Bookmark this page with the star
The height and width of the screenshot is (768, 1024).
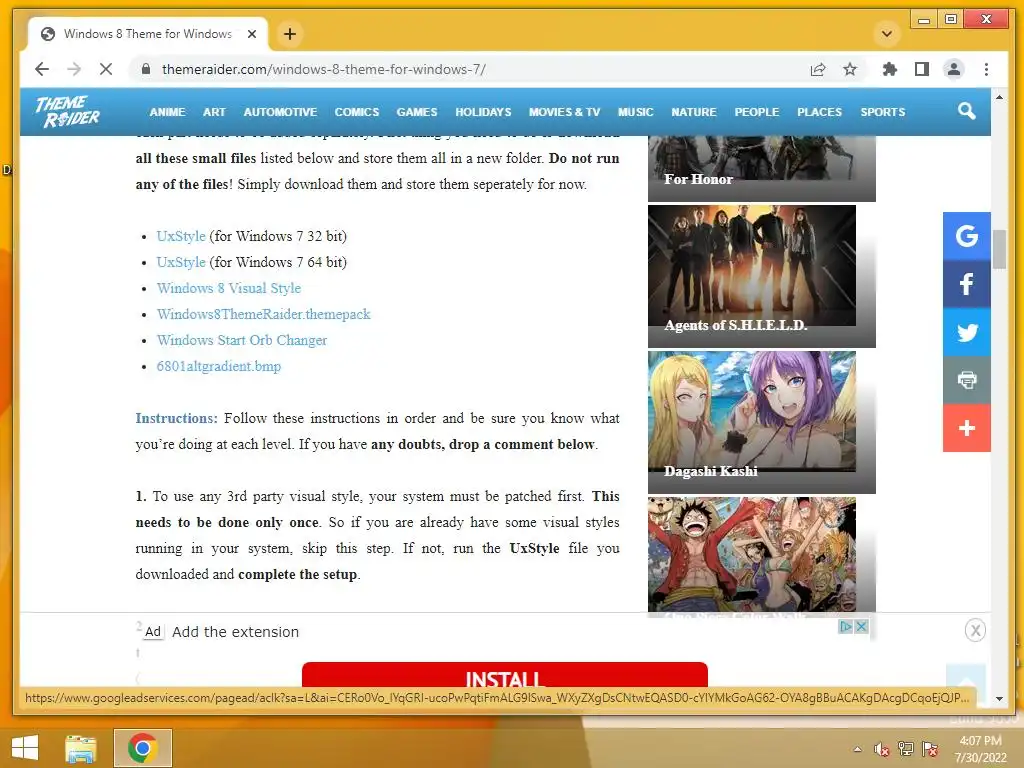[850, 69]
